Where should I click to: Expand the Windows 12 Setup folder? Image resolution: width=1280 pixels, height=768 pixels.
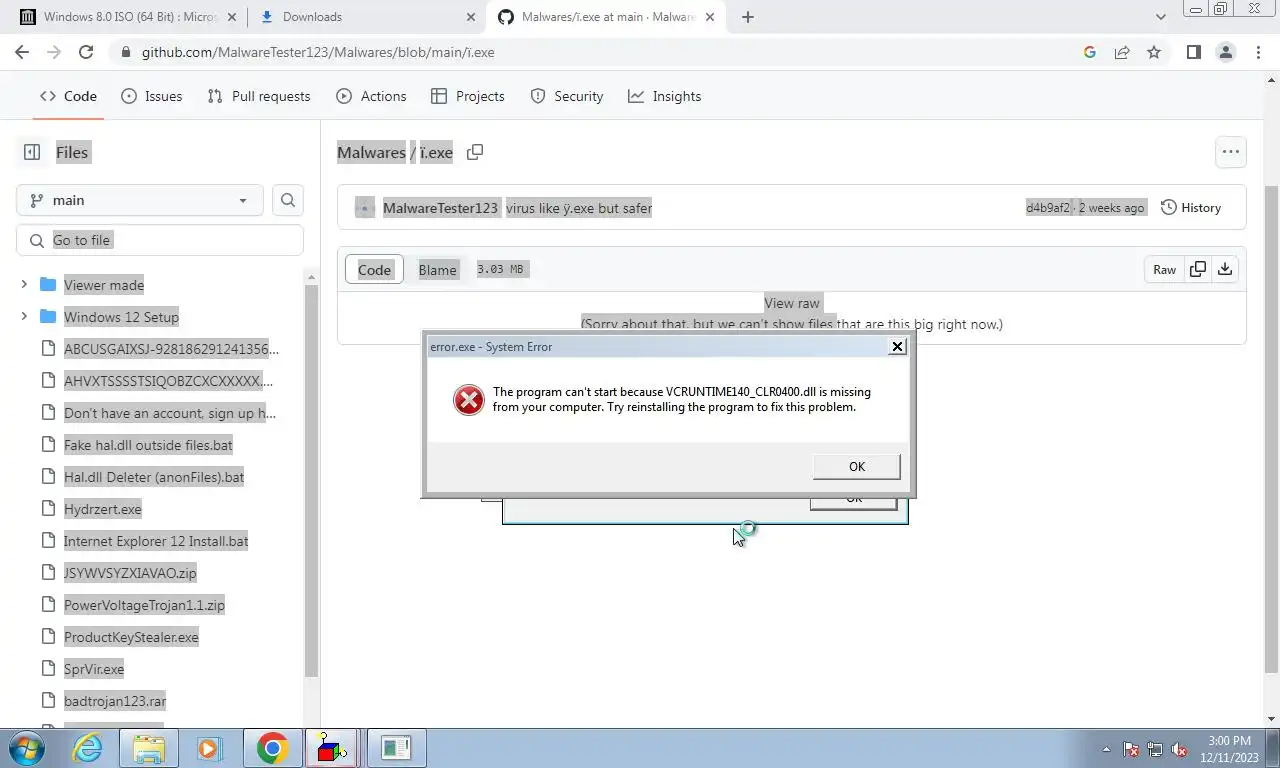pyautogui.click(x=24, y=317)
